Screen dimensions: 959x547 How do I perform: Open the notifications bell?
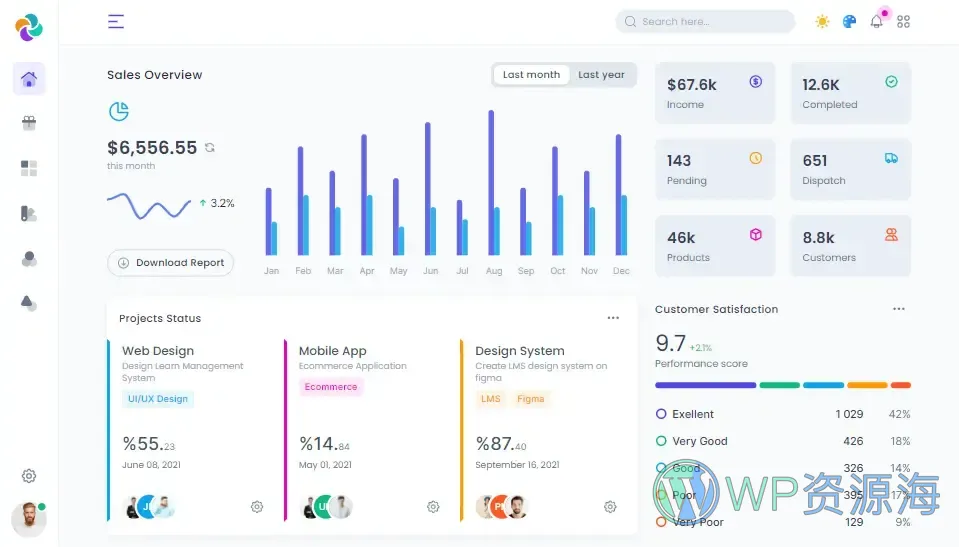click(877, 21)
